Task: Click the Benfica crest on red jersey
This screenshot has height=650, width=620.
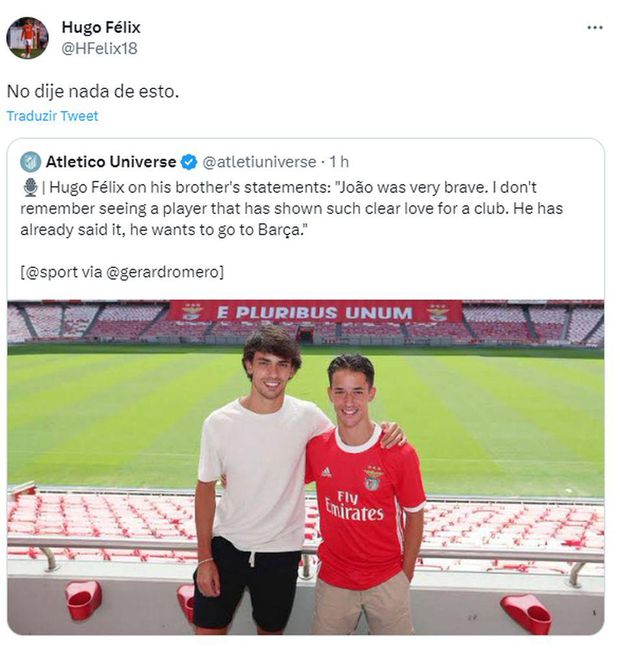Action: coord(372,479)
